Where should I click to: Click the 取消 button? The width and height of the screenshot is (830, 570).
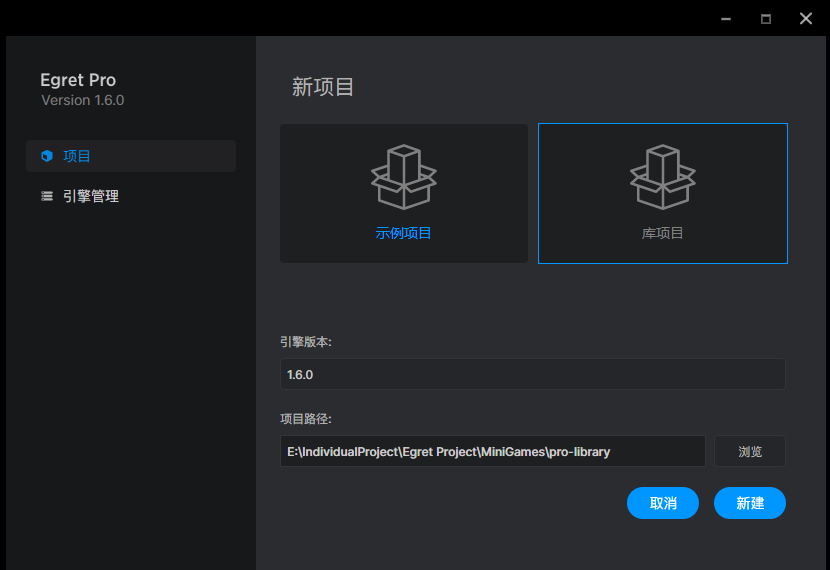663,503
